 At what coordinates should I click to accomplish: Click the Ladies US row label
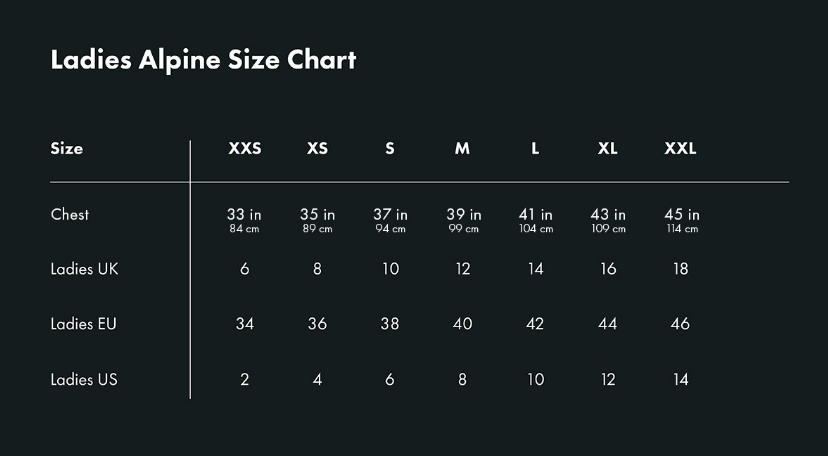click(x=84, y=379)
